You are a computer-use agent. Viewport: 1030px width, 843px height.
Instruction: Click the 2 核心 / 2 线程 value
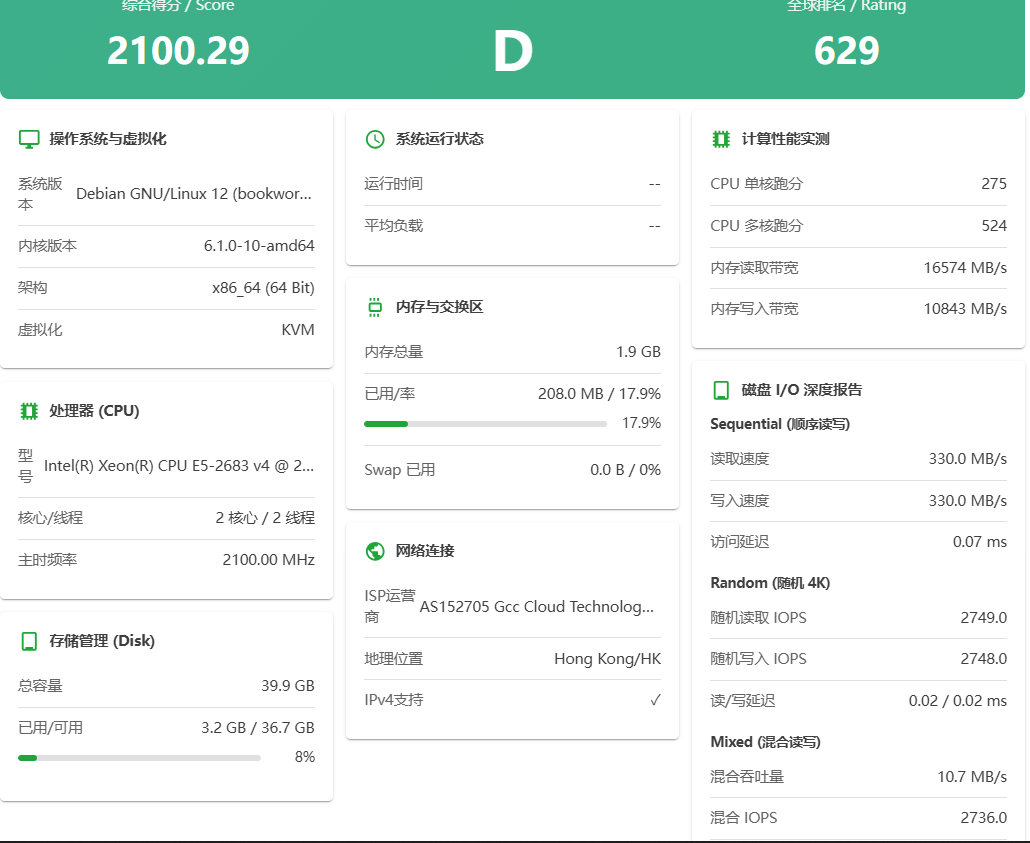pyautogui.click(x=265, y=518)
